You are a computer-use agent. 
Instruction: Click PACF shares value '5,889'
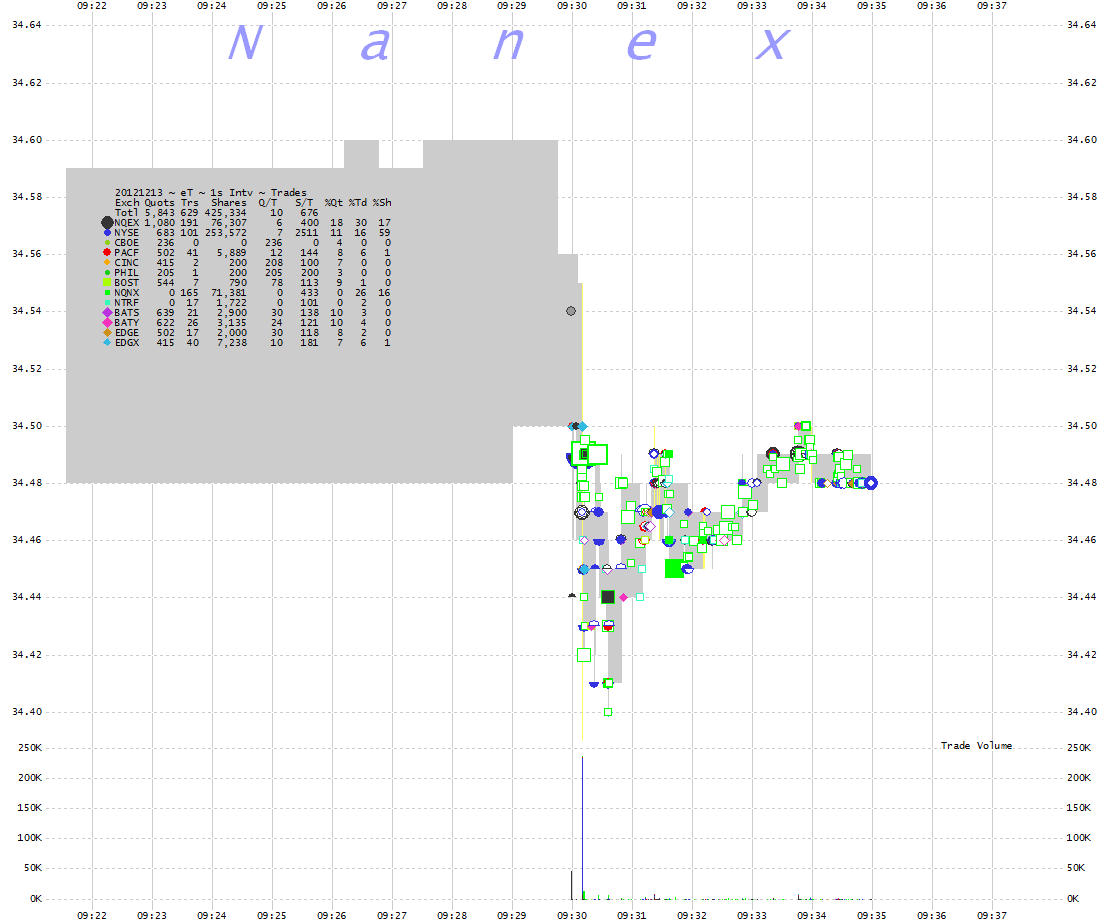(231, 252)
